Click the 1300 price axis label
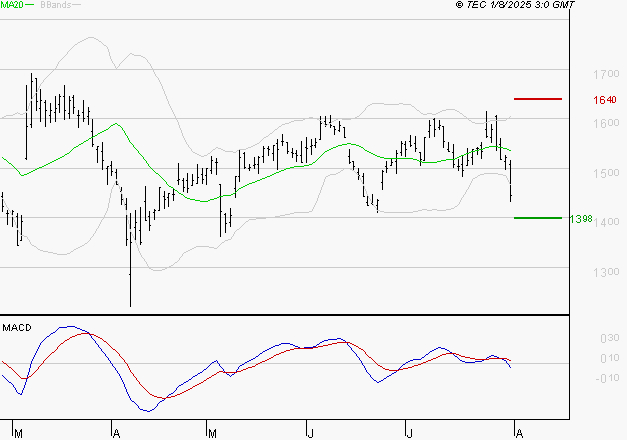 click(x=606, y=272)
